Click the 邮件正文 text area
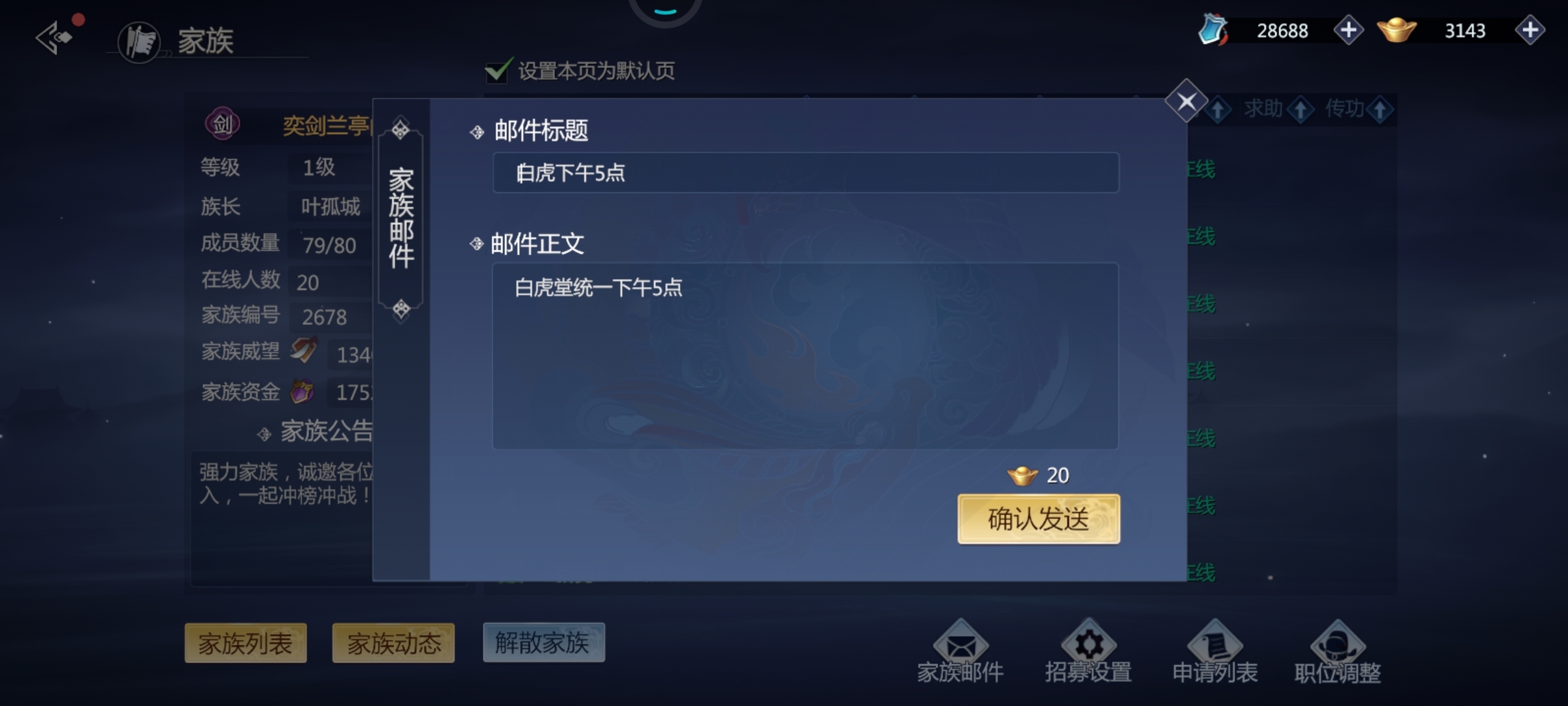 click(805, 356)
